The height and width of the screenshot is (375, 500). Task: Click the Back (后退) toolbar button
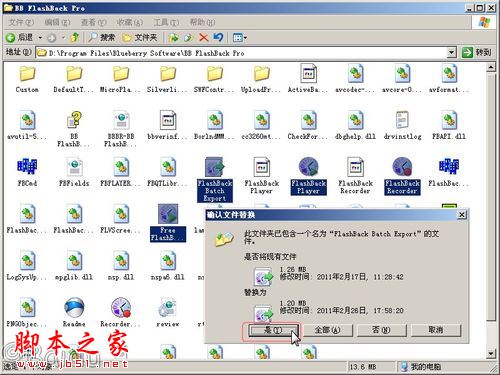tap(20, 37)
